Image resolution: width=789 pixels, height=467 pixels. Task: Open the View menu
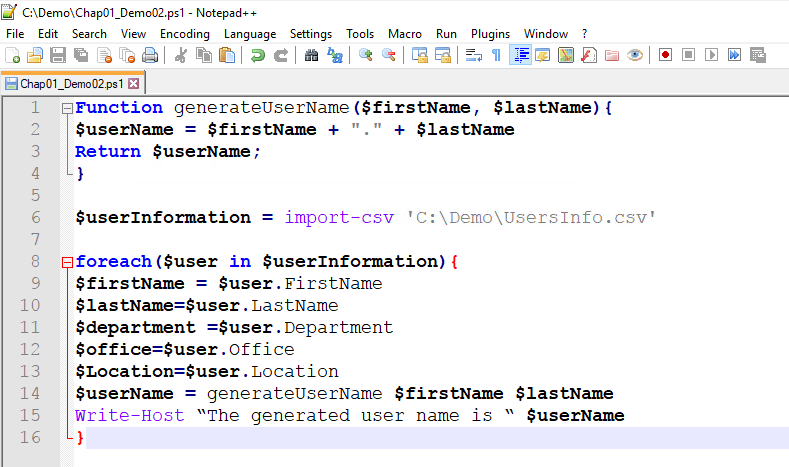[x=133, y=34]
